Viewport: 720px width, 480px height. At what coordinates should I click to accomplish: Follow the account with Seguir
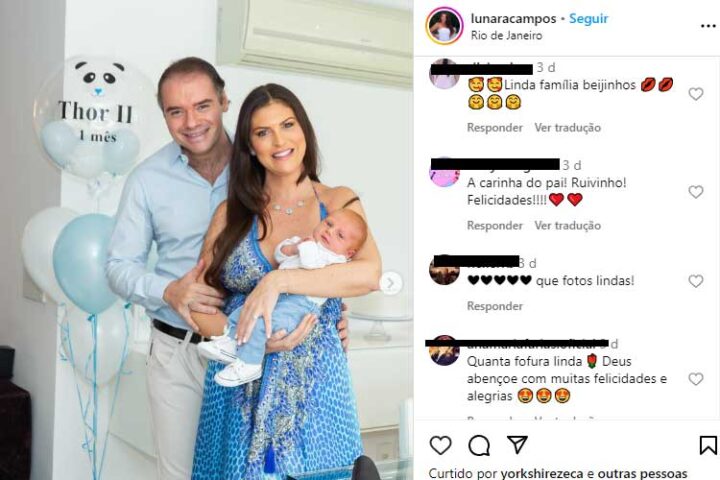tap(588, 18)
